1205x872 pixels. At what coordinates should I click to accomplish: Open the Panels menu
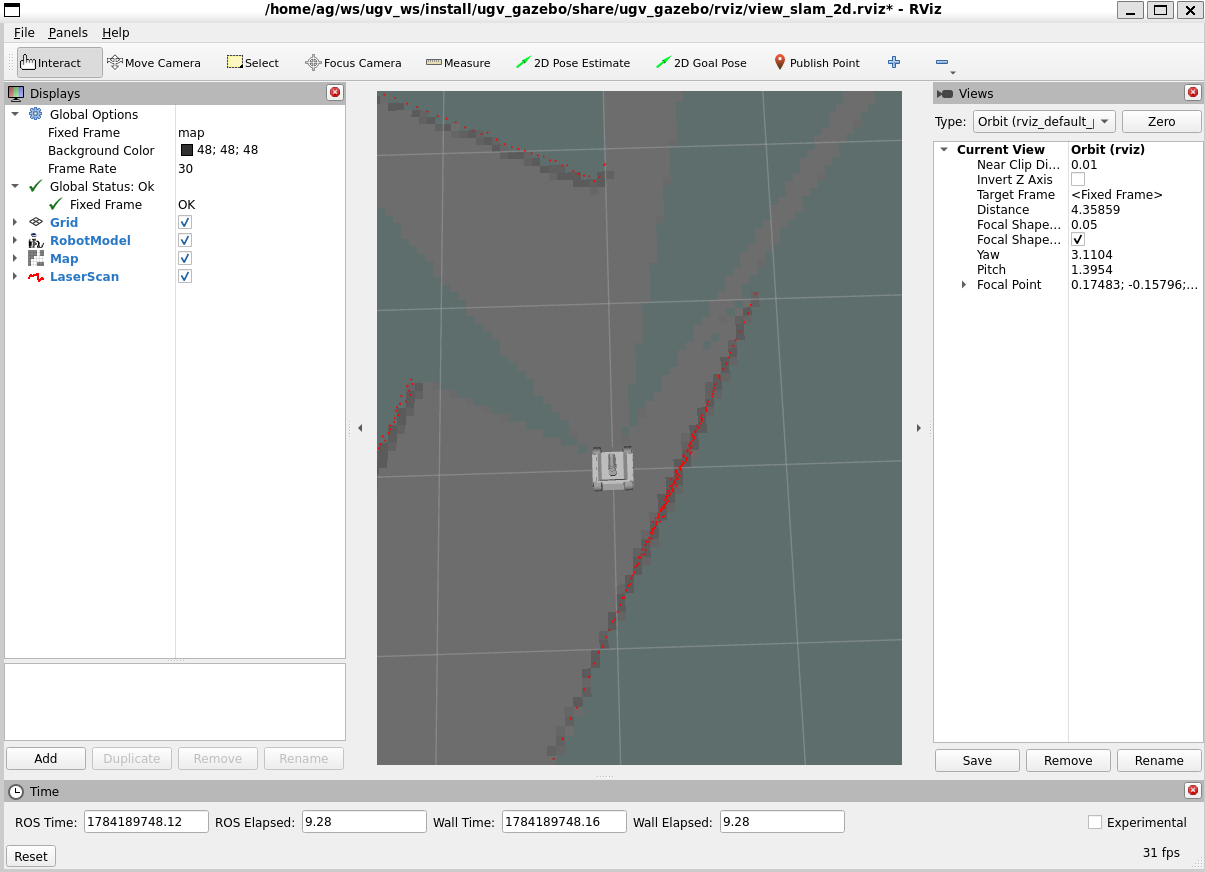[x=68, y=32]
